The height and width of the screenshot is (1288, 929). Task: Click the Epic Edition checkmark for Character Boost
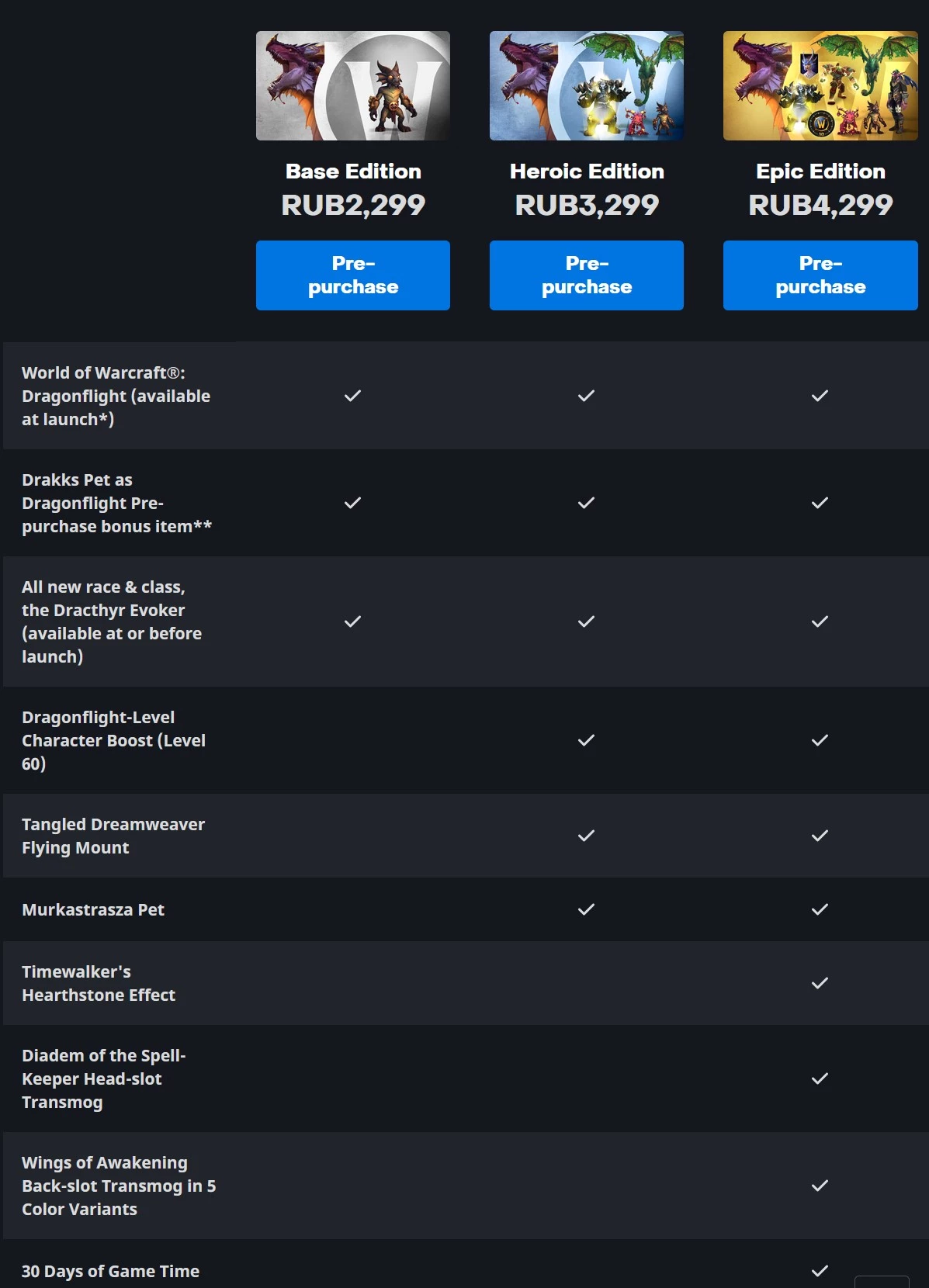click(x=820, y=740)
